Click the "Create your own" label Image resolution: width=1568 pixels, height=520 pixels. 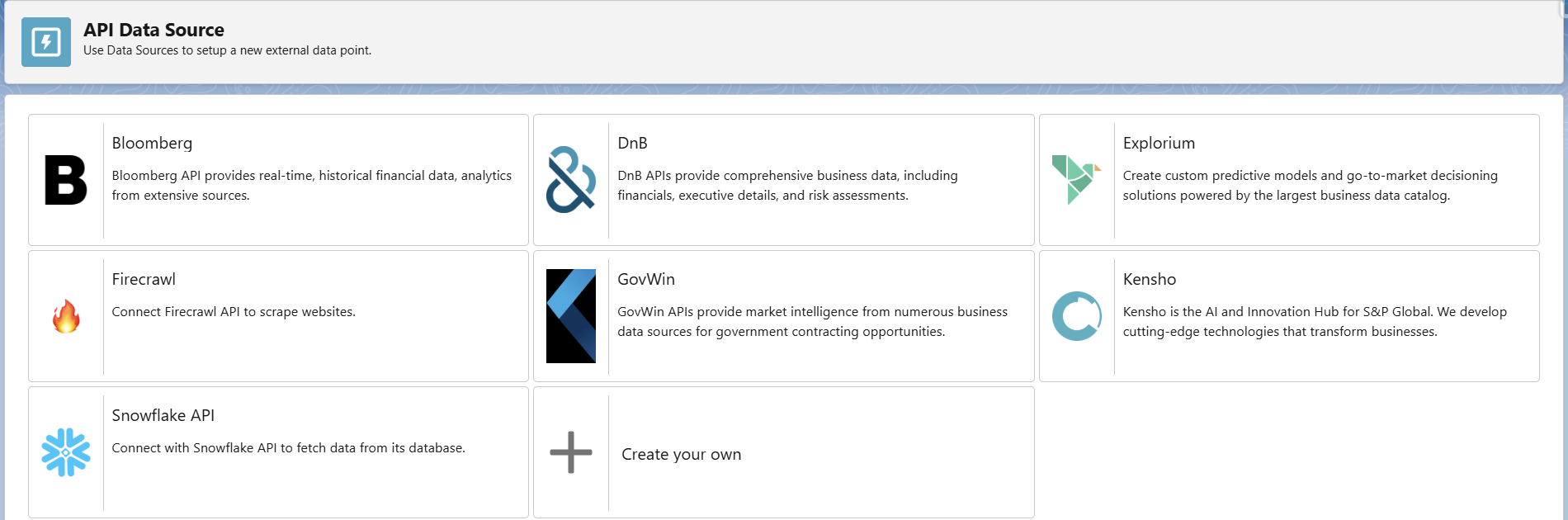pyautogui.click(x=682, y=454)
